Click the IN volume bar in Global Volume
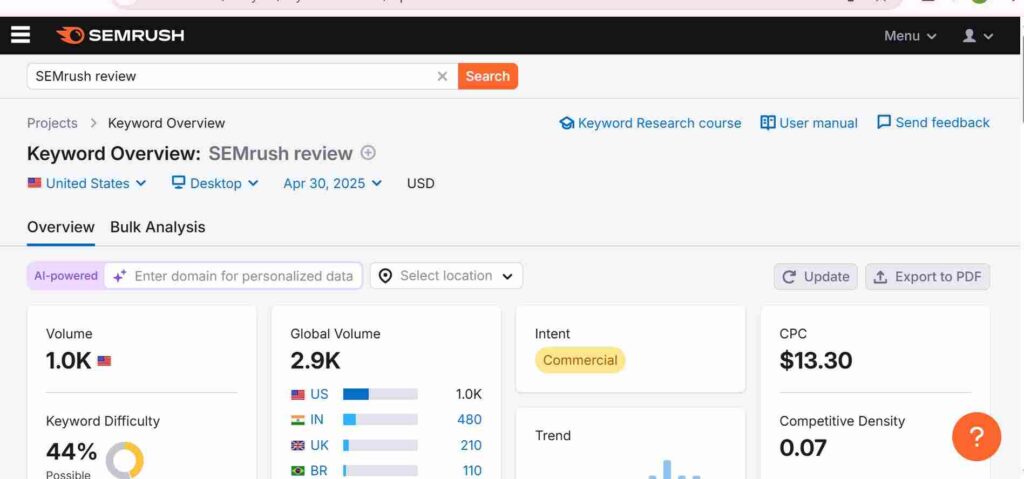Image resolution: width=1024 pixels, height=479 pixels. pos(380,420)
